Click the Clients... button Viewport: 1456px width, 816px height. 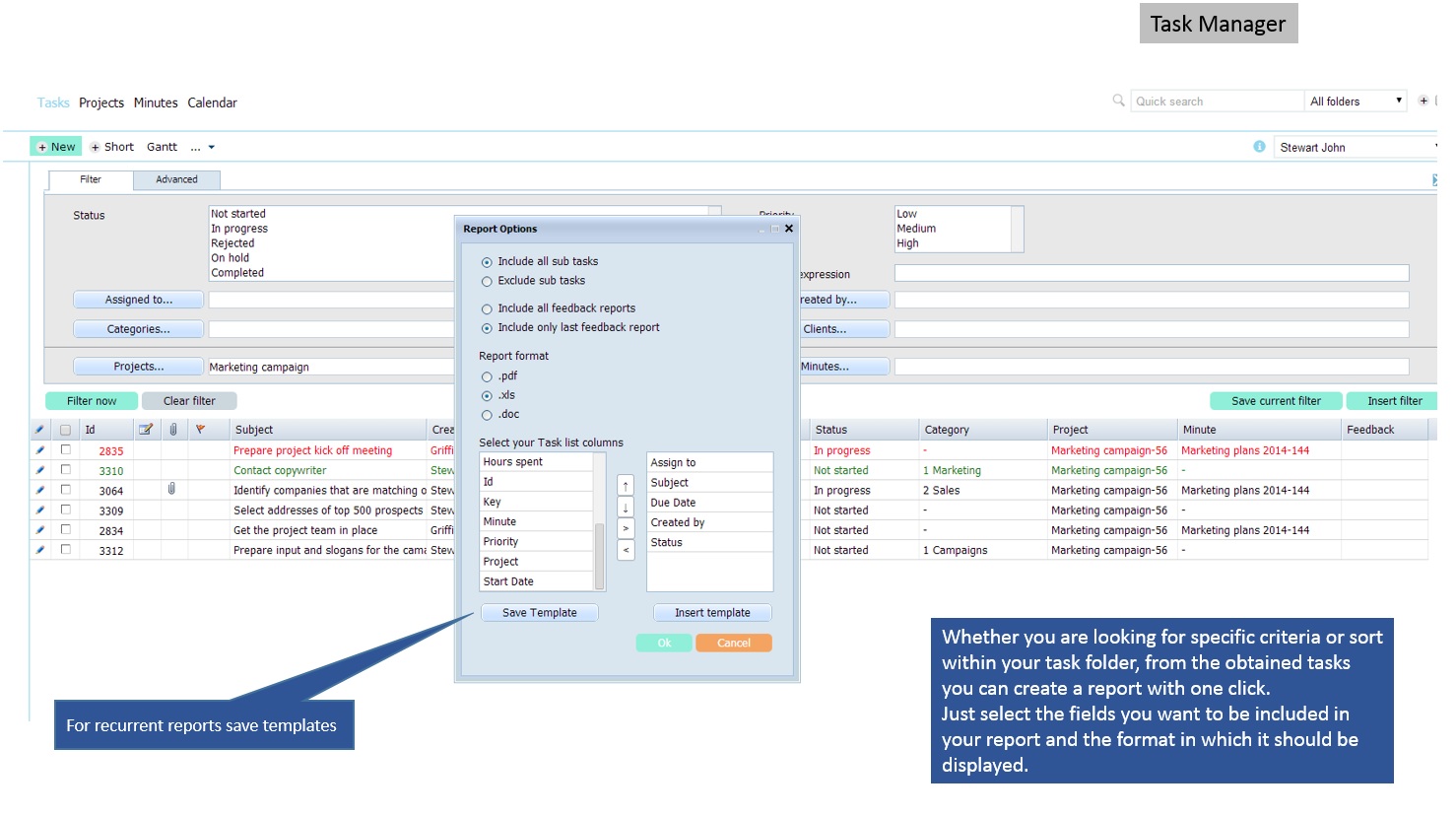[x=844, y=329]
